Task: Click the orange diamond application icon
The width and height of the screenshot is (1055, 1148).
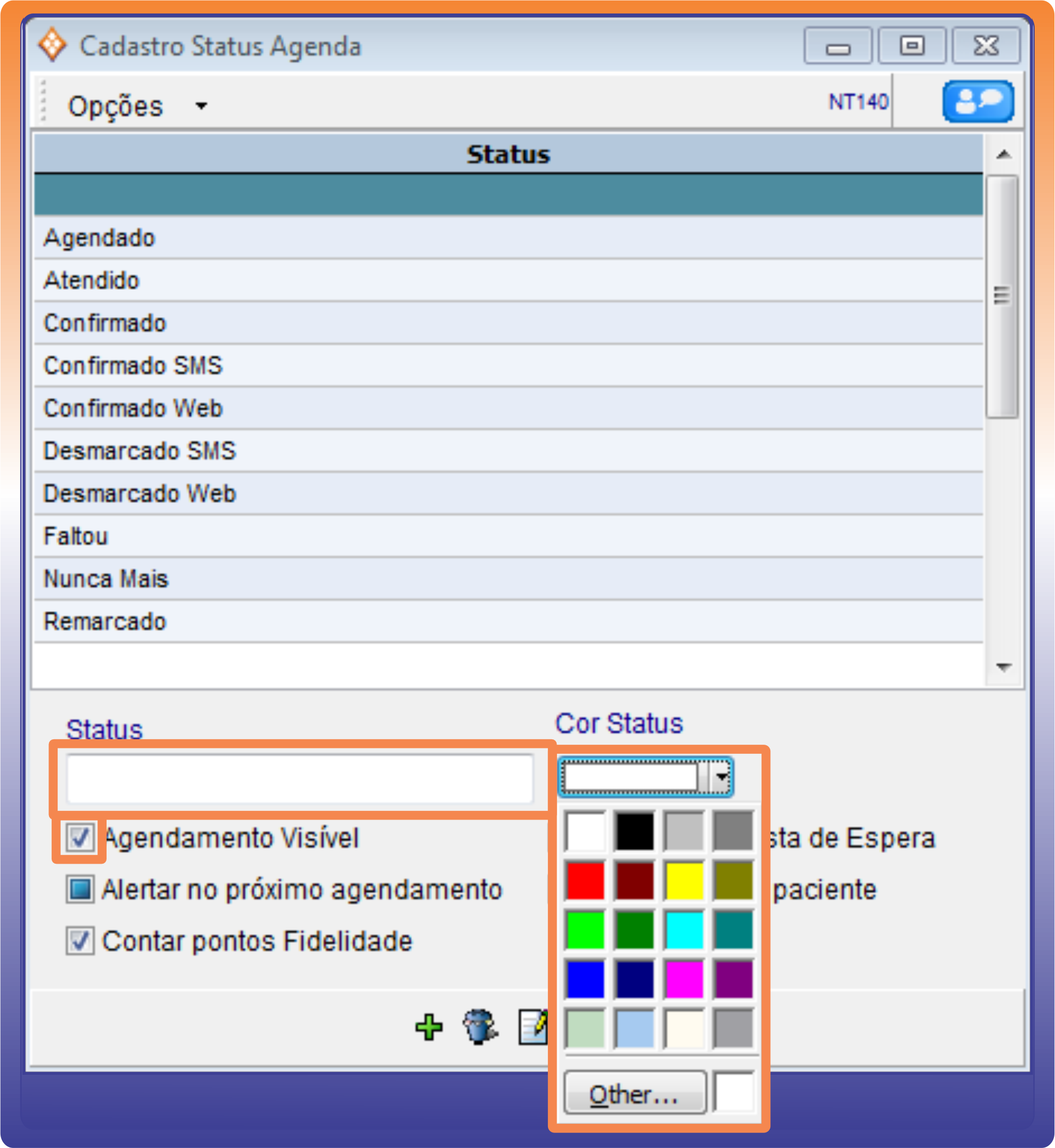Action: tap(52, 45)
